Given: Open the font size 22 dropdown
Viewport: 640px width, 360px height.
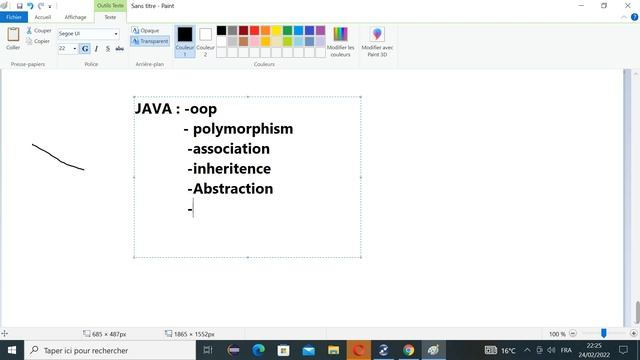Looking at the screenshot, I should tap(75, 49).
